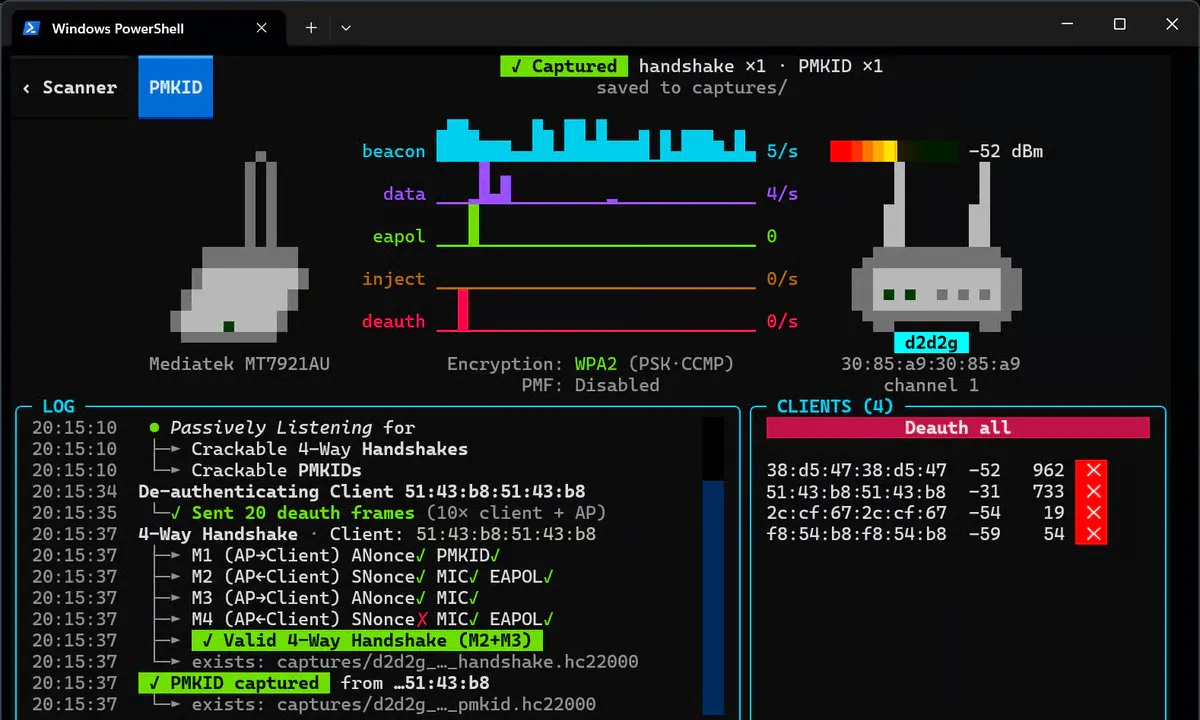Click the M4 SNonce MIC EAPOL line

click(x=373, y=619)
